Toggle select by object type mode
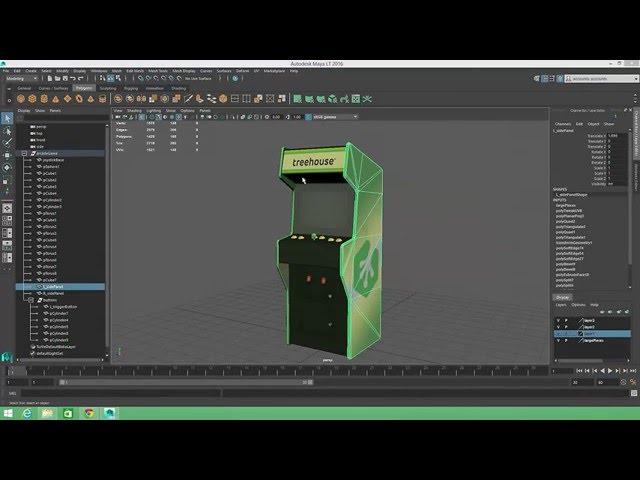This screenshot has height=480, width=640. click(x=111, y=78)
